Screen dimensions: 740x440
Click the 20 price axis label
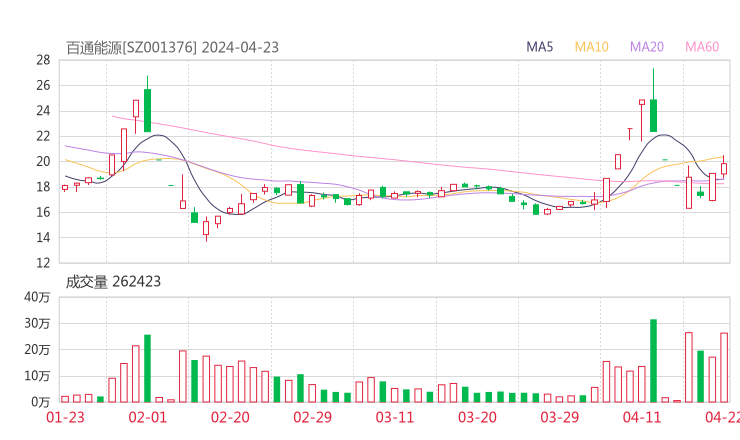pyautogui.click(x=43, y=161)
